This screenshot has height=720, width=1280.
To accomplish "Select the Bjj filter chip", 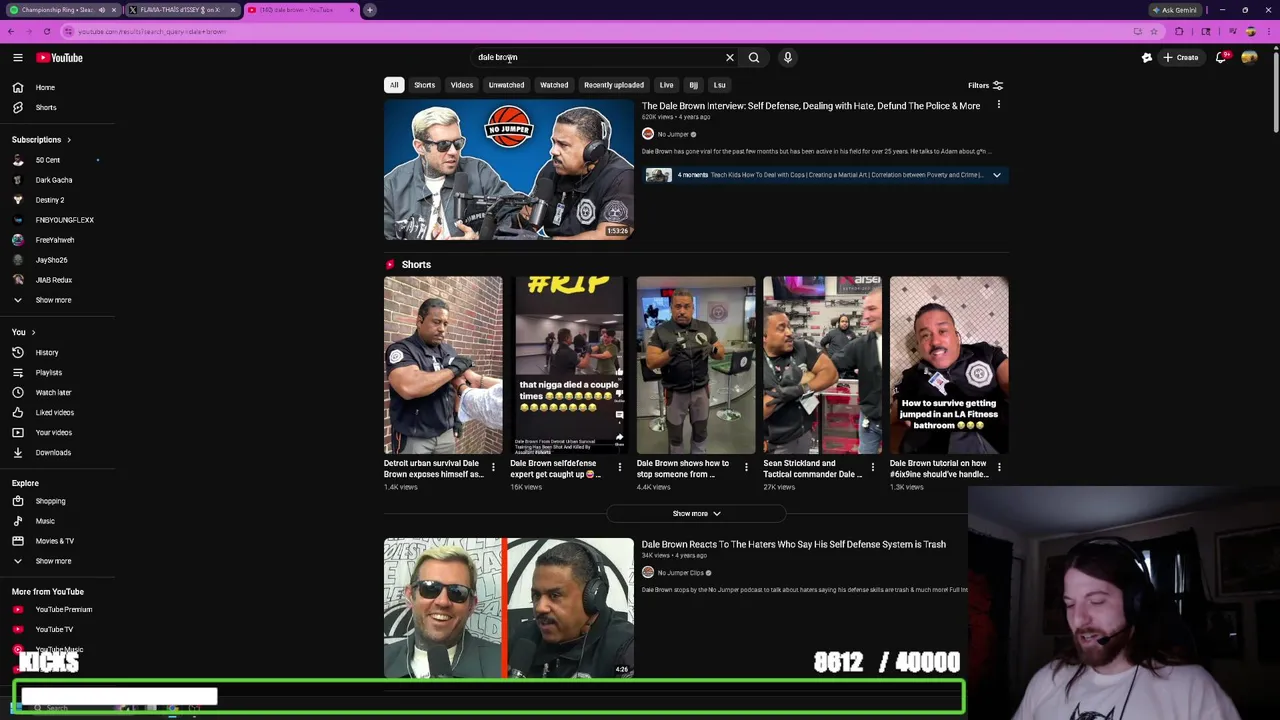I will 693,85.
